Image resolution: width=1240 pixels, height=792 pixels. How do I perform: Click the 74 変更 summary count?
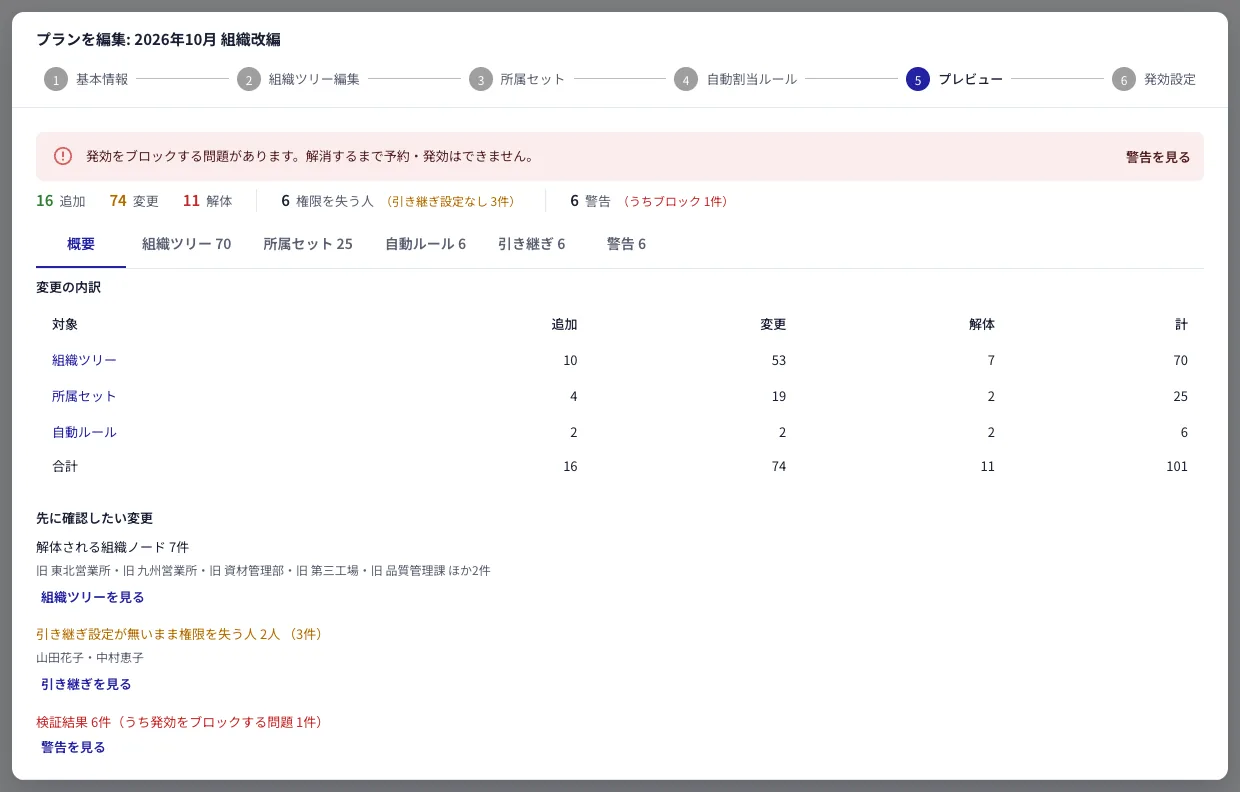[x=134, y=201]
